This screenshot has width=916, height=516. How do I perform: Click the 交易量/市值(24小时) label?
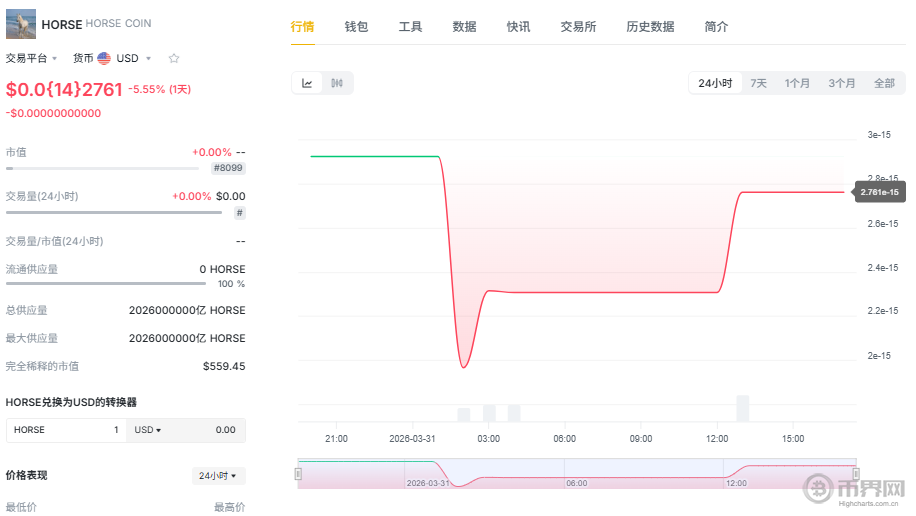pos(54,242)
